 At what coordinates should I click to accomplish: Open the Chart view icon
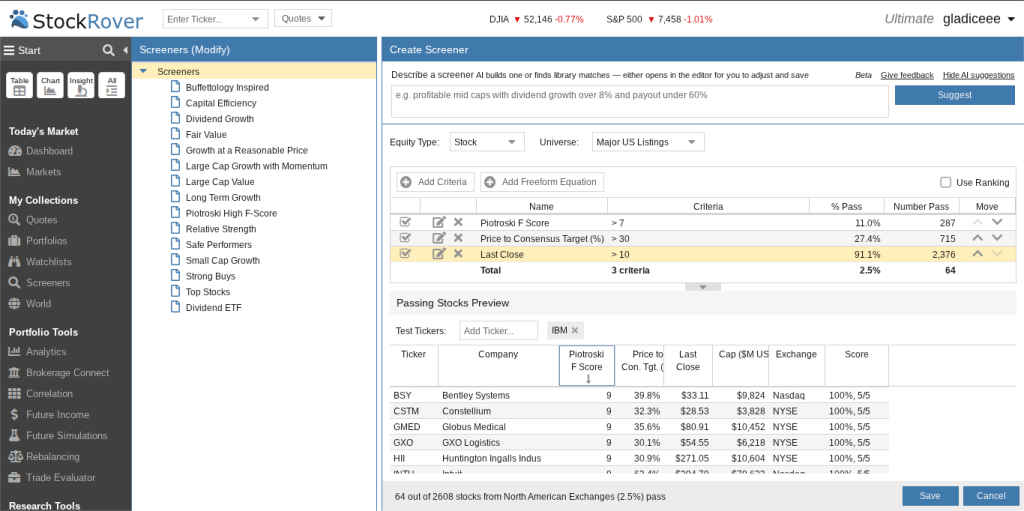pos(50,86)
